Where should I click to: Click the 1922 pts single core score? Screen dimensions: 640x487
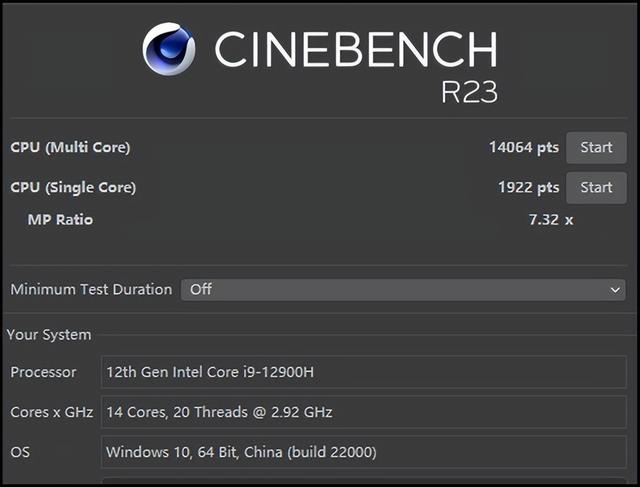528,187
